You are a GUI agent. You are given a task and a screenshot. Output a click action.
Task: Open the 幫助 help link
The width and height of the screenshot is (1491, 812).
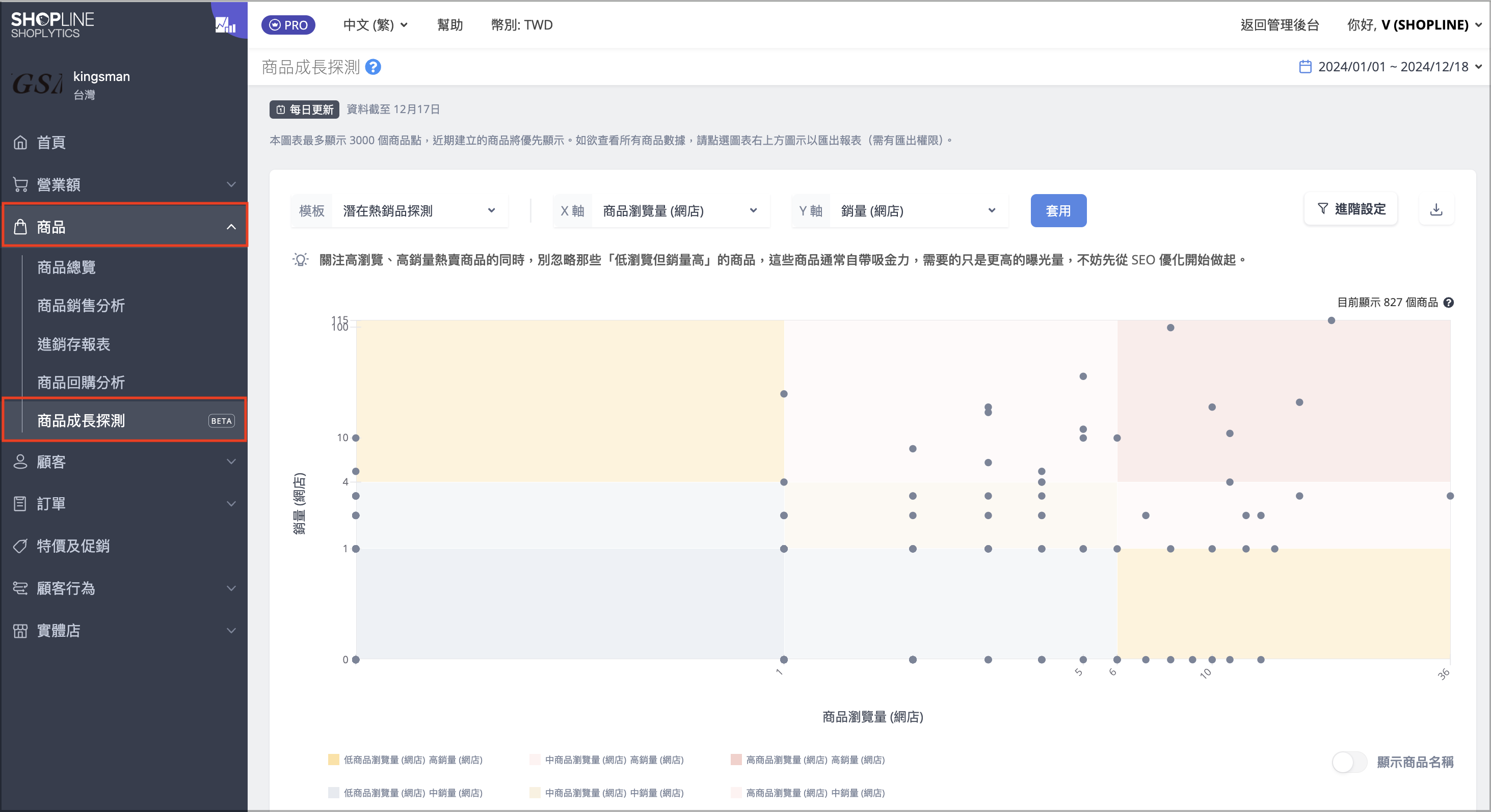point(450,25)
